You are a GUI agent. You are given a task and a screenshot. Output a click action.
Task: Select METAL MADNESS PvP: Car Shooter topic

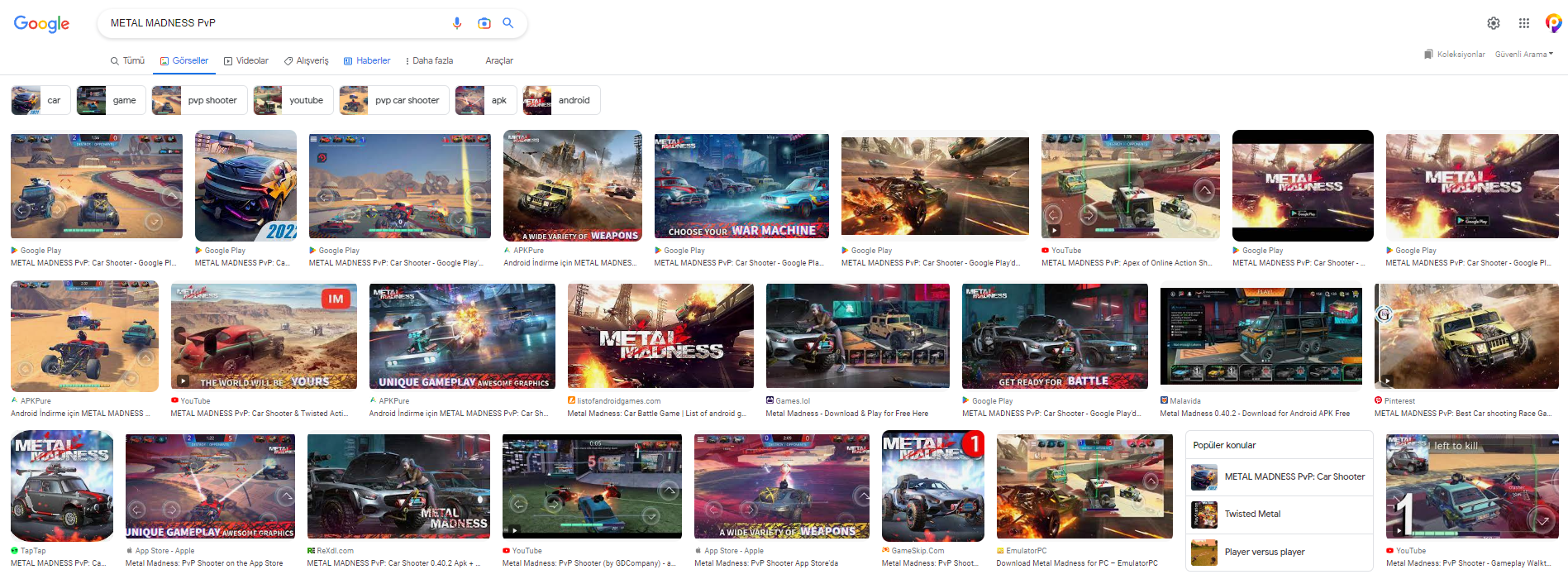pos(1280,477)
